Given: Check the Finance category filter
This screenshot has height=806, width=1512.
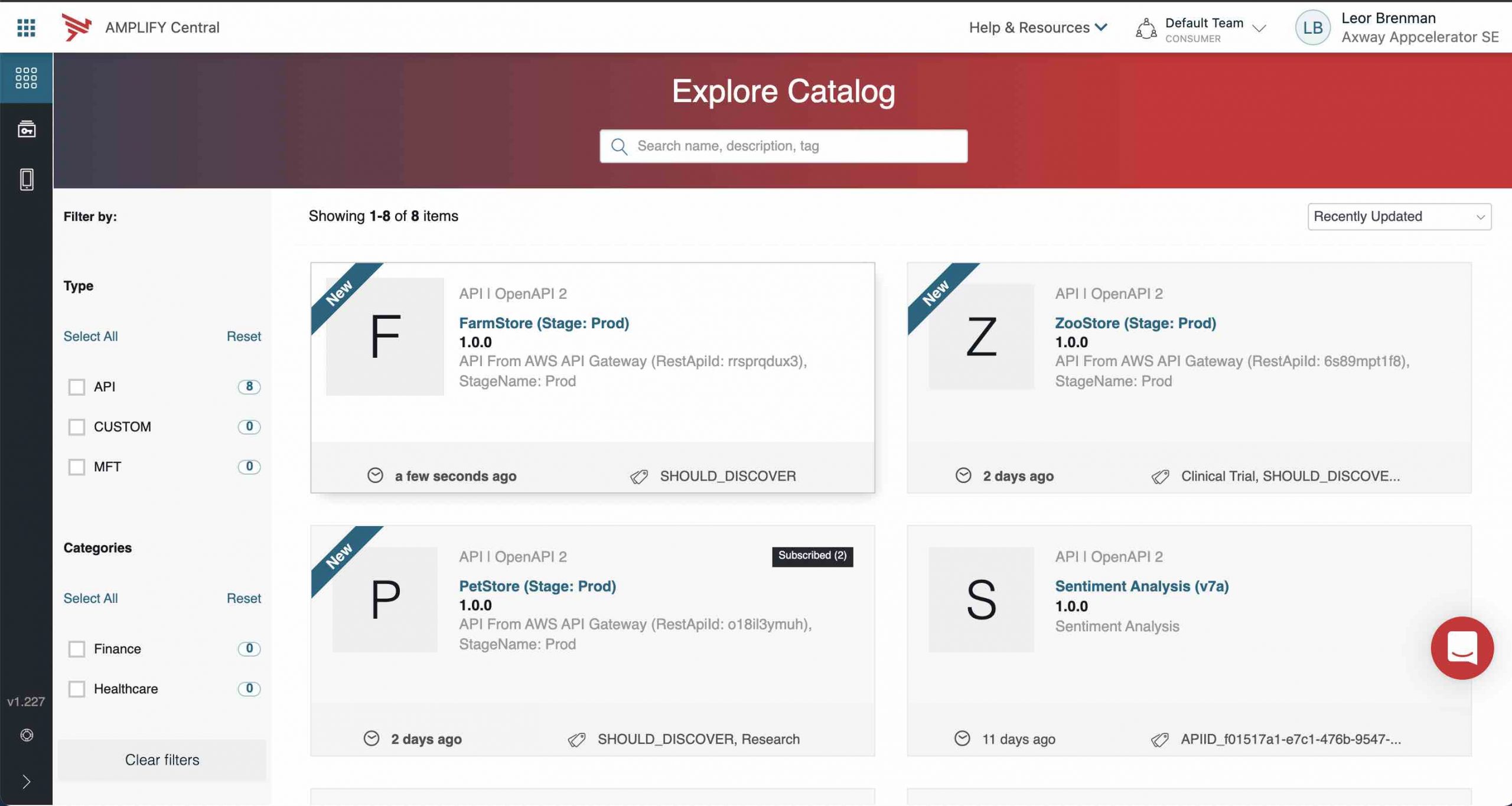Looking at the screenshot, I should pyautogui.click(x=77, y=649).
